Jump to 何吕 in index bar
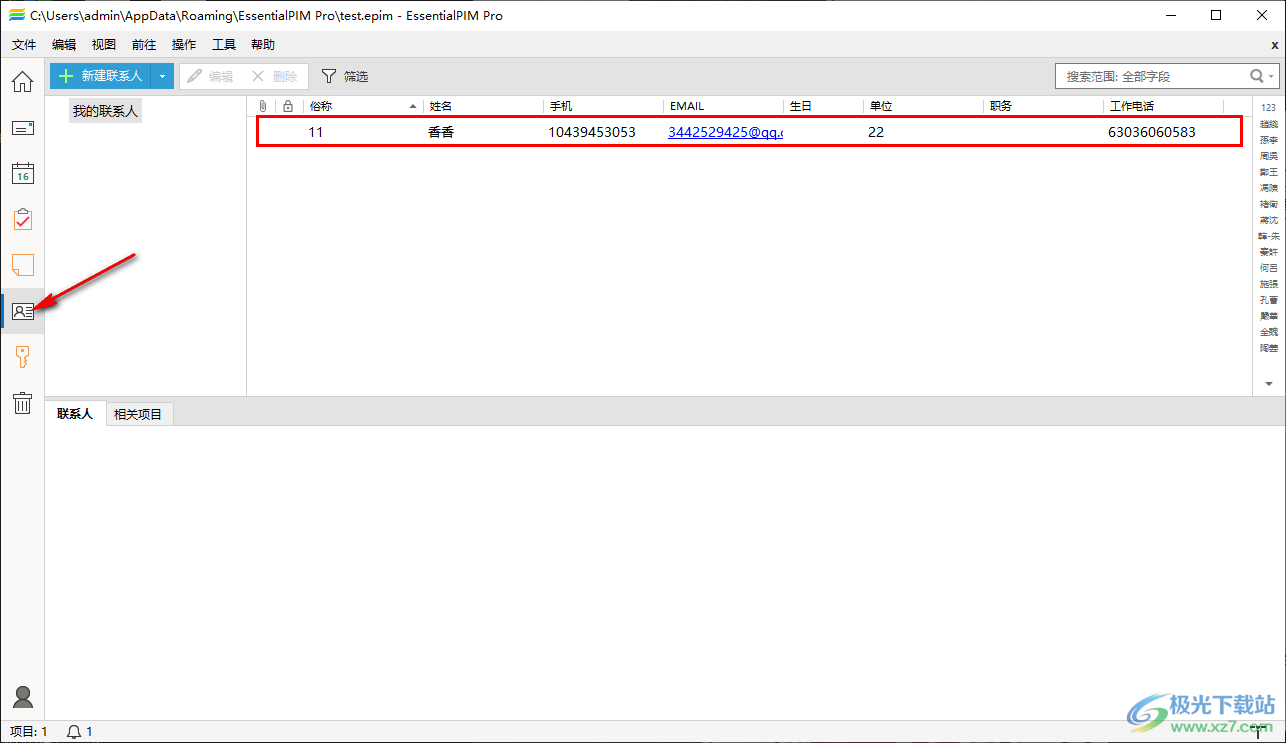The width and height of the screenshot is (1286, 743). 1268,268
